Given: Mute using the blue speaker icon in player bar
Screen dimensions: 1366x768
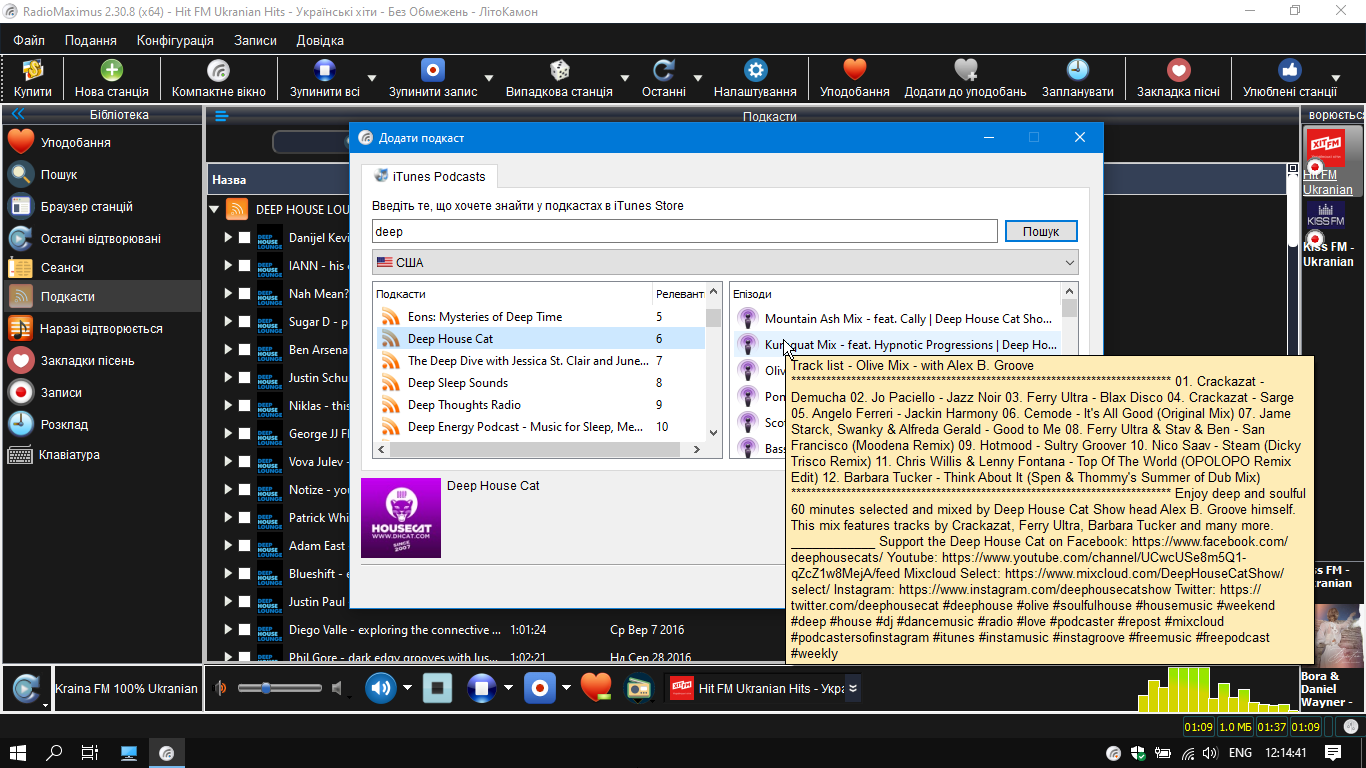Looking at the screenshot, I should click(x=380, y=688).
